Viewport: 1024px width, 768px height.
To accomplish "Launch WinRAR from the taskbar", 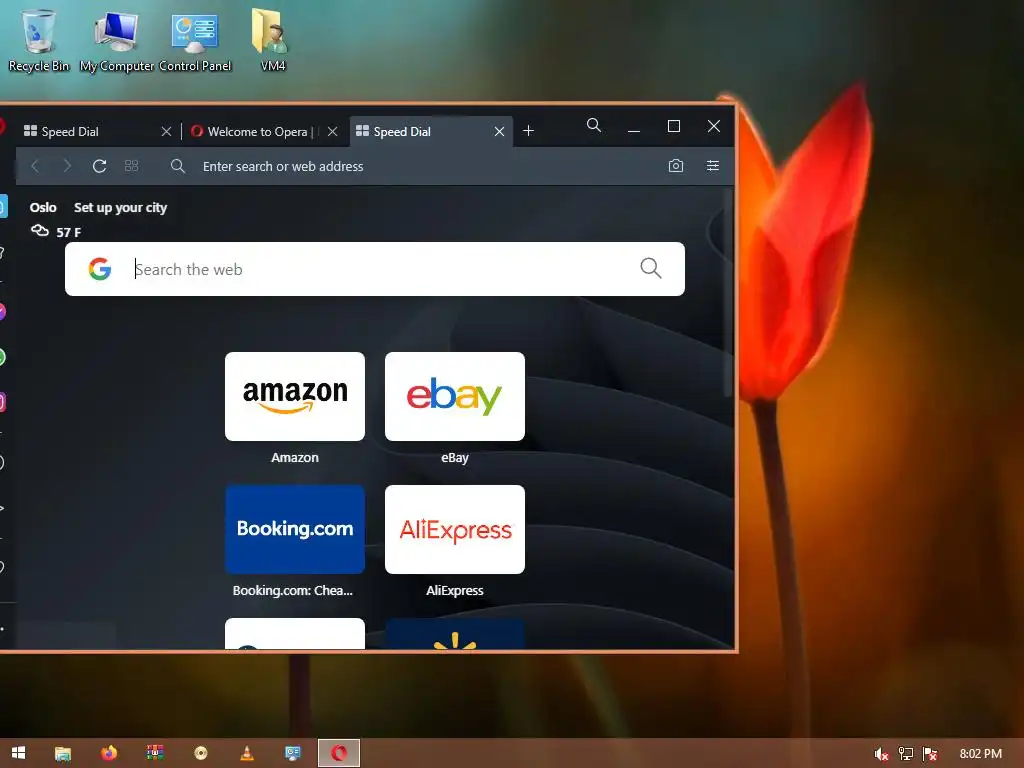I will pos(155,753).
